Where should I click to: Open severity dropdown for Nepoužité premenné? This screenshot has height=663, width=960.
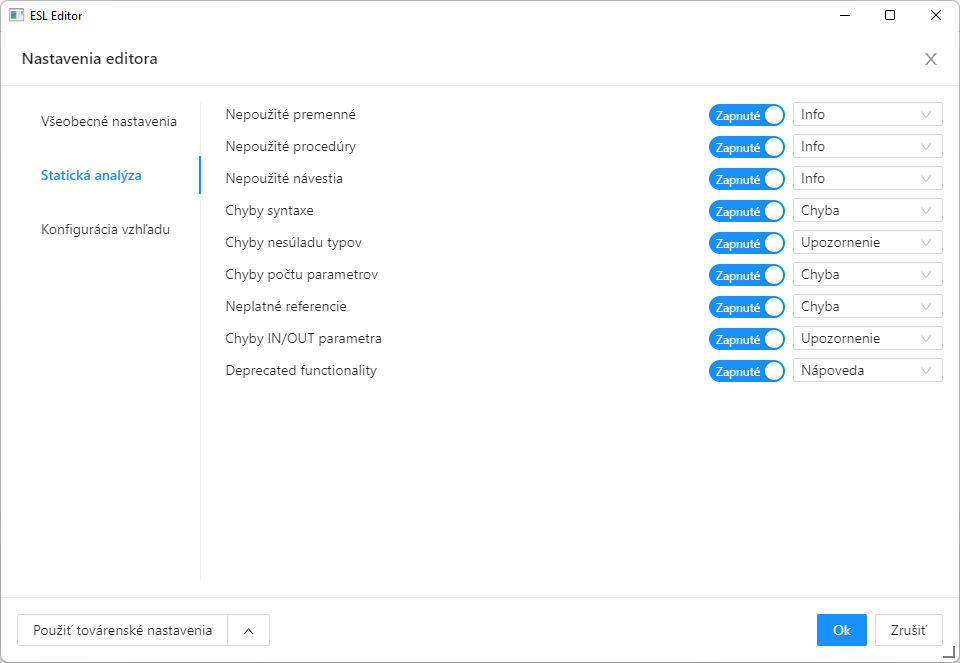[867, 115]
